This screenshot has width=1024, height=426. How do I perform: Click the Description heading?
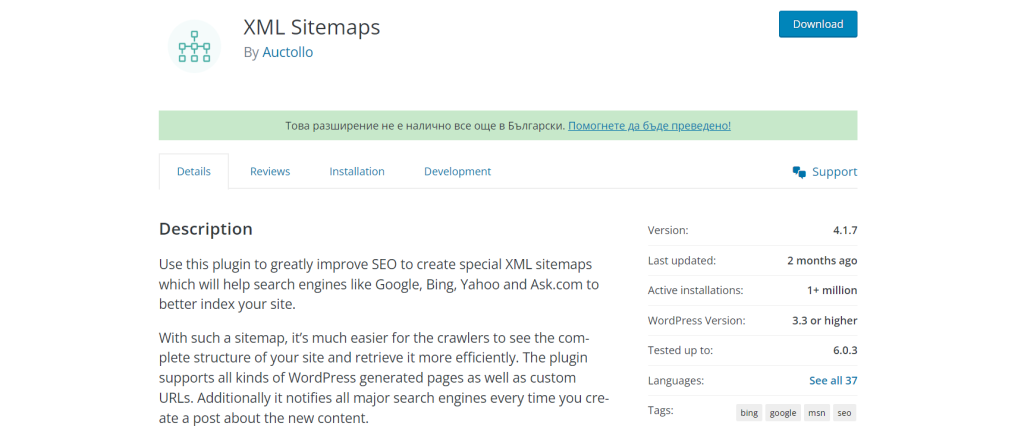[x=206, y=229]
